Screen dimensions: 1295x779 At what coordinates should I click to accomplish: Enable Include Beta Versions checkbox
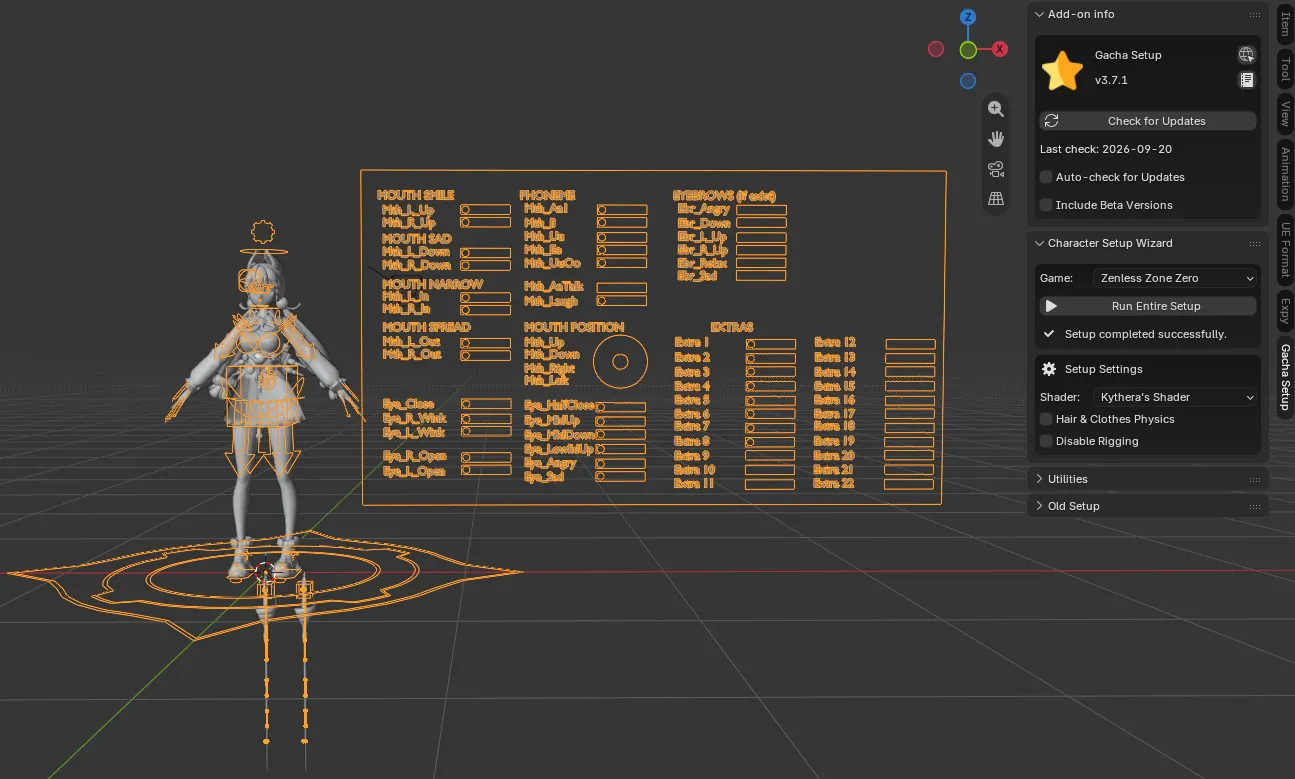pyautogui.click(x=1046, y=205)
